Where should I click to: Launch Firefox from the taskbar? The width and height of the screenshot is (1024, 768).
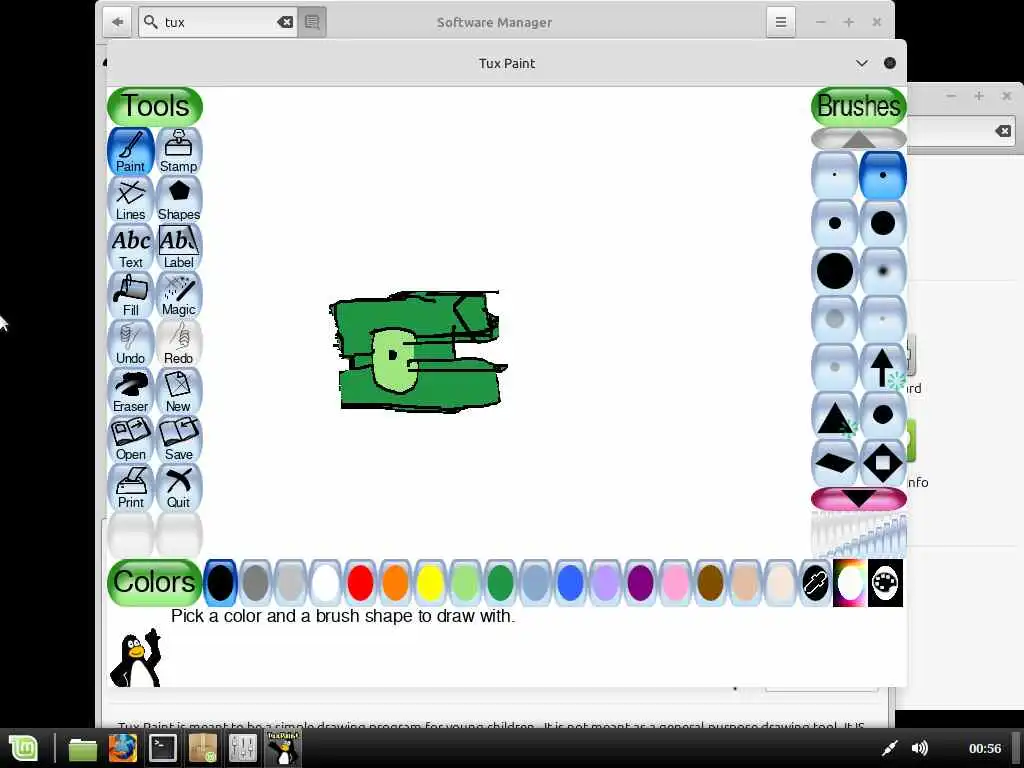tap(123, 748)
